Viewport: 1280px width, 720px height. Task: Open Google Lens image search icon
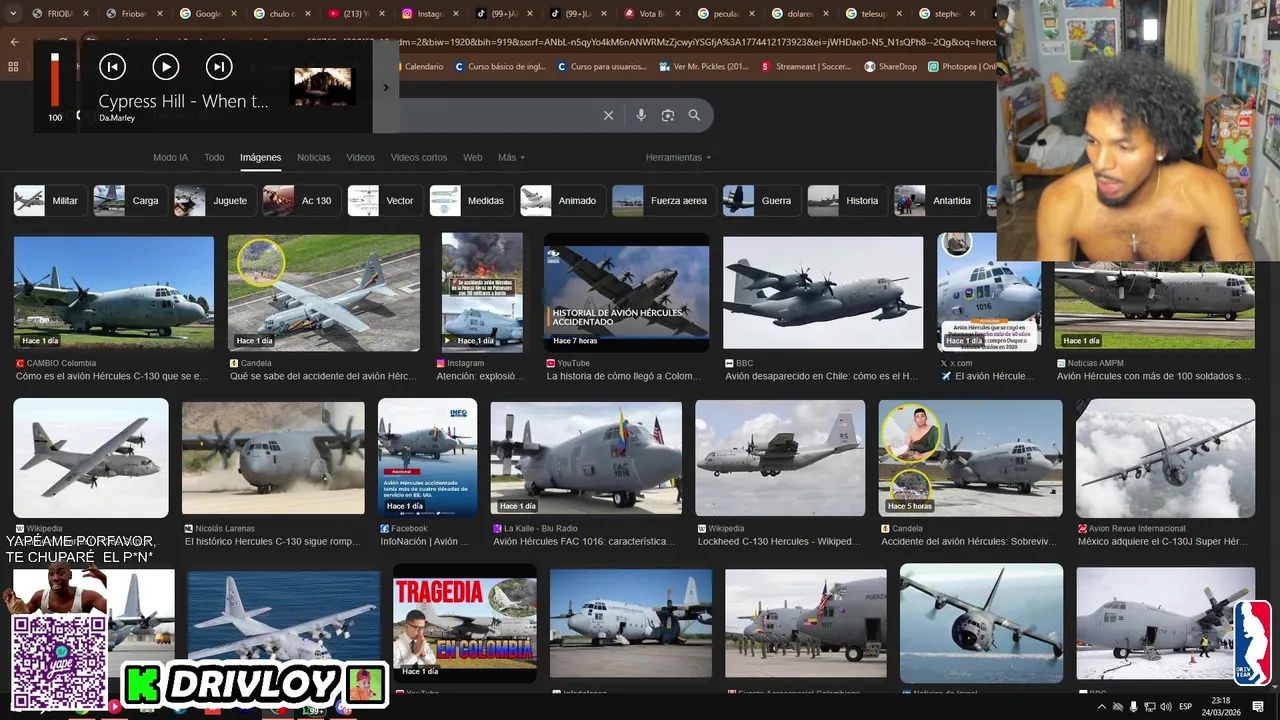pos(668,115)
